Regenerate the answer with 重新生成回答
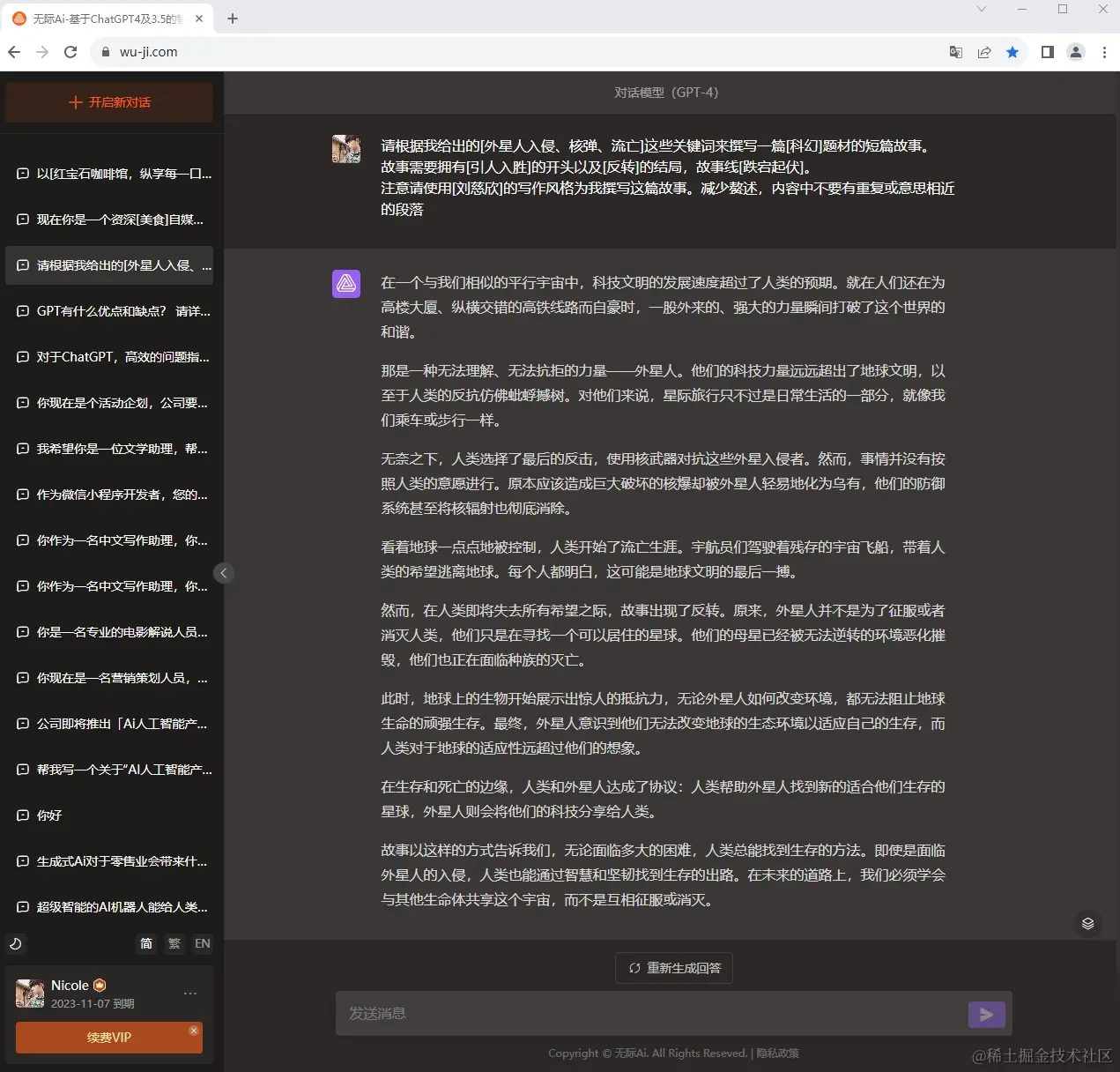This screenshot has height=1072, width=1120. click(673, 967)
